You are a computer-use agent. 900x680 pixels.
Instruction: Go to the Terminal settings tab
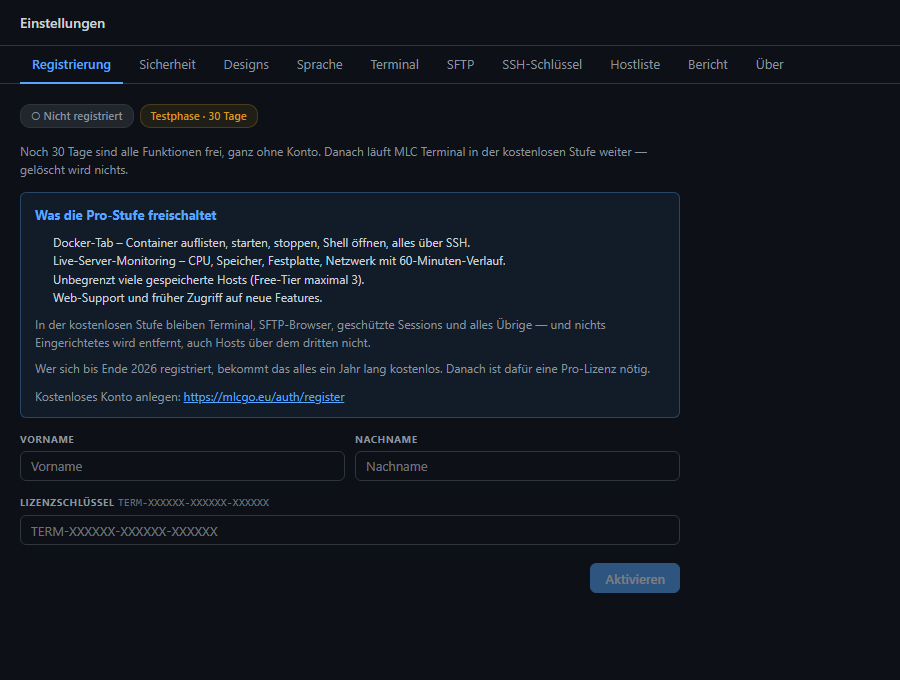click(x=394, y=65)
